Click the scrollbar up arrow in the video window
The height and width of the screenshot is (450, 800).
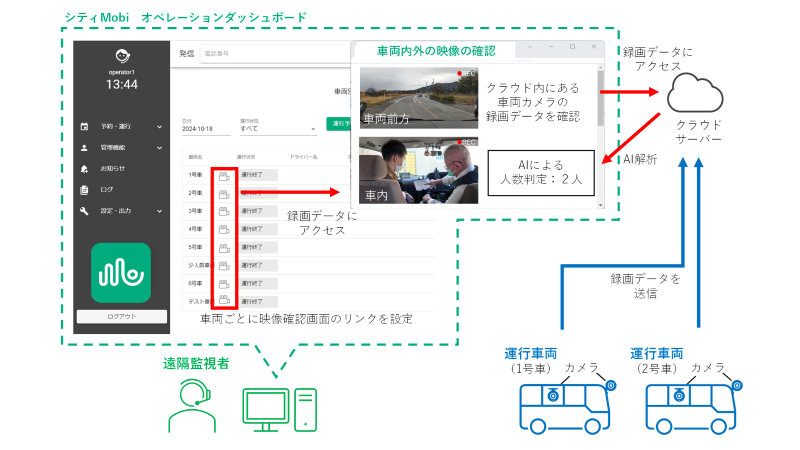(x=601, y=67)
